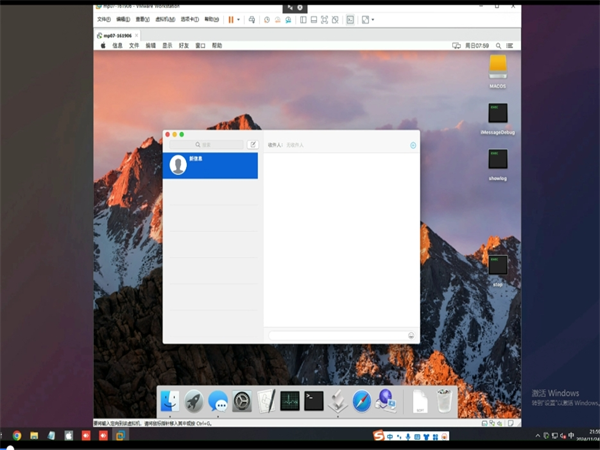Select the new message conversation in sidebar
The height and width of the screenshot is (450, 600).
click(210, 165)
